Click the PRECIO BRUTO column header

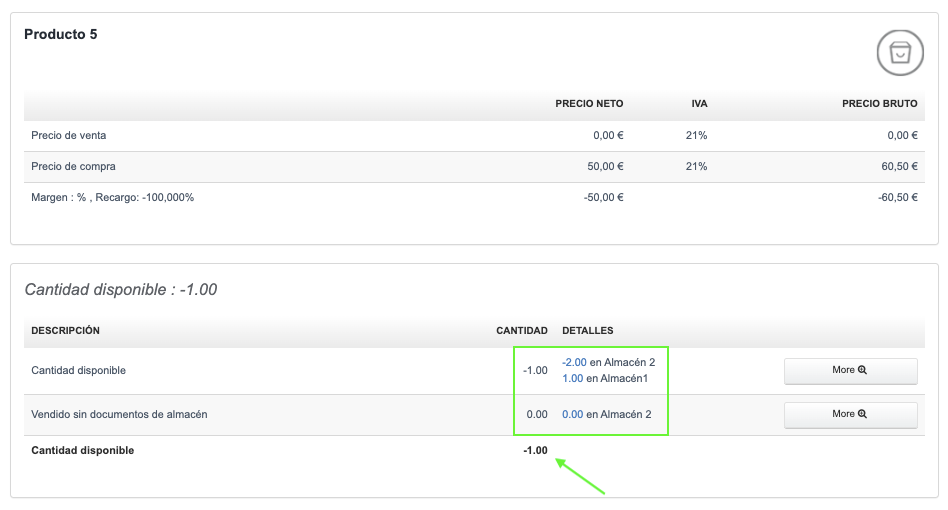coord(879,104)
